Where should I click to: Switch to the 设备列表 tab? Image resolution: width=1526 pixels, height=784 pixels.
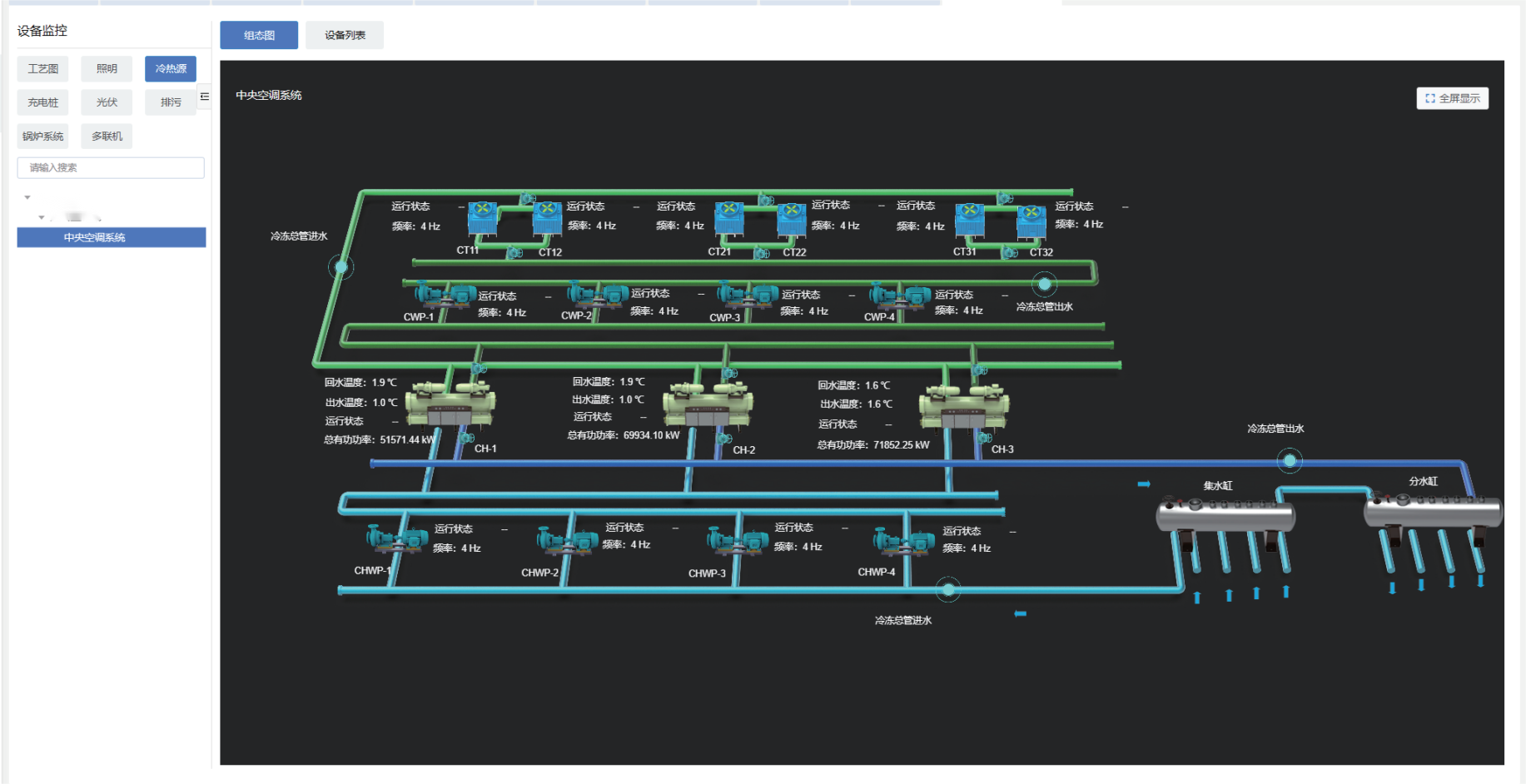[345, 35]
